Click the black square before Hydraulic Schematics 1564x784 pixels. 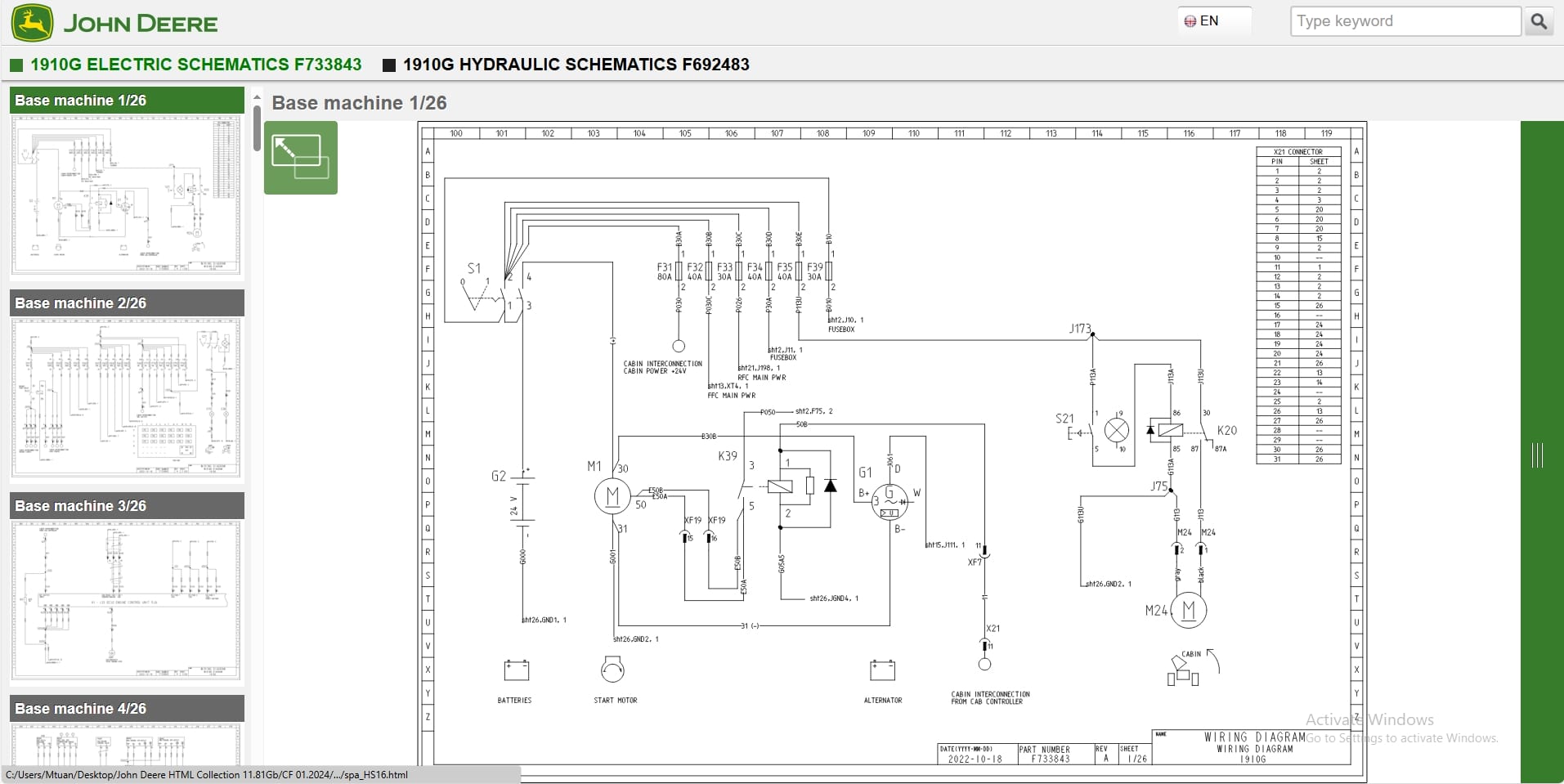pos(389,65)
